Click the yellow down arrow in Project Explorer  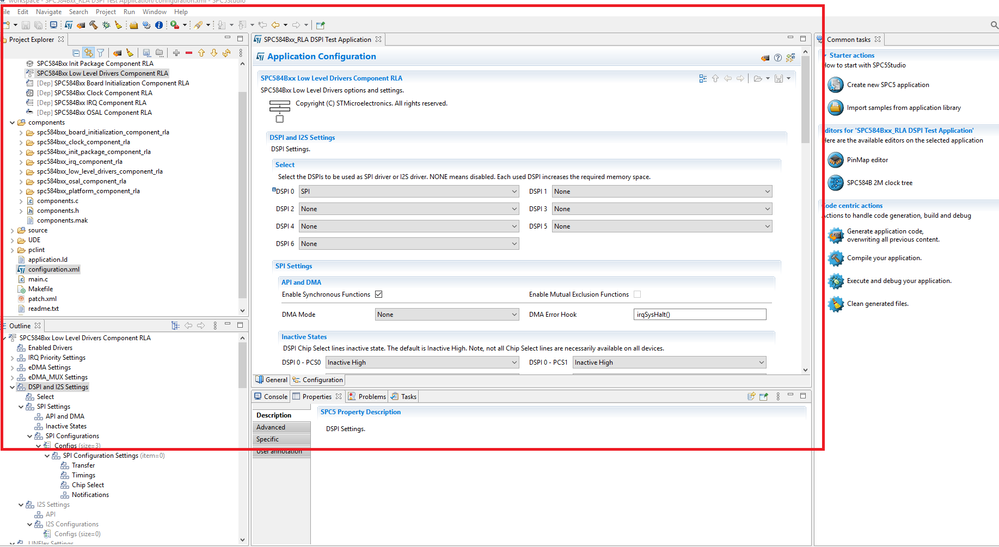coord(214,53)
